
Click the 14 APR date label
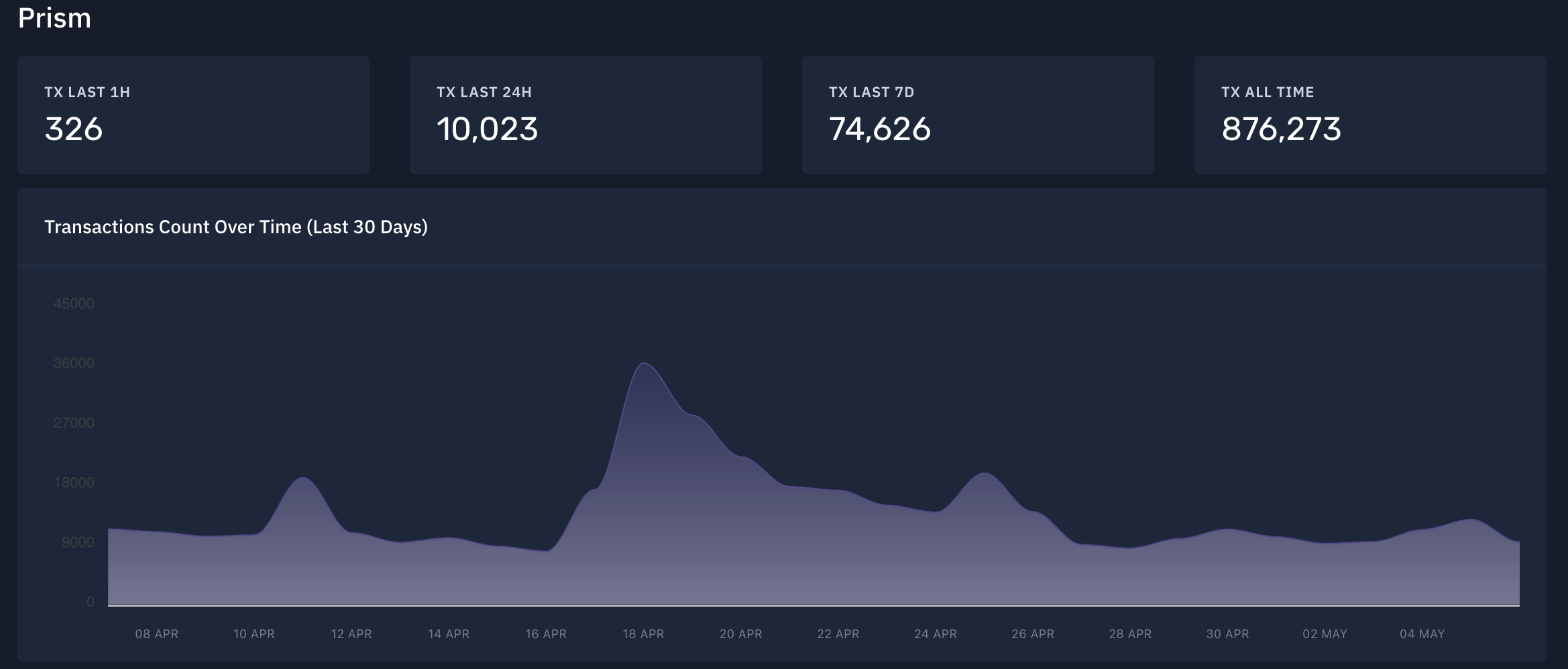tap(449, 634)
